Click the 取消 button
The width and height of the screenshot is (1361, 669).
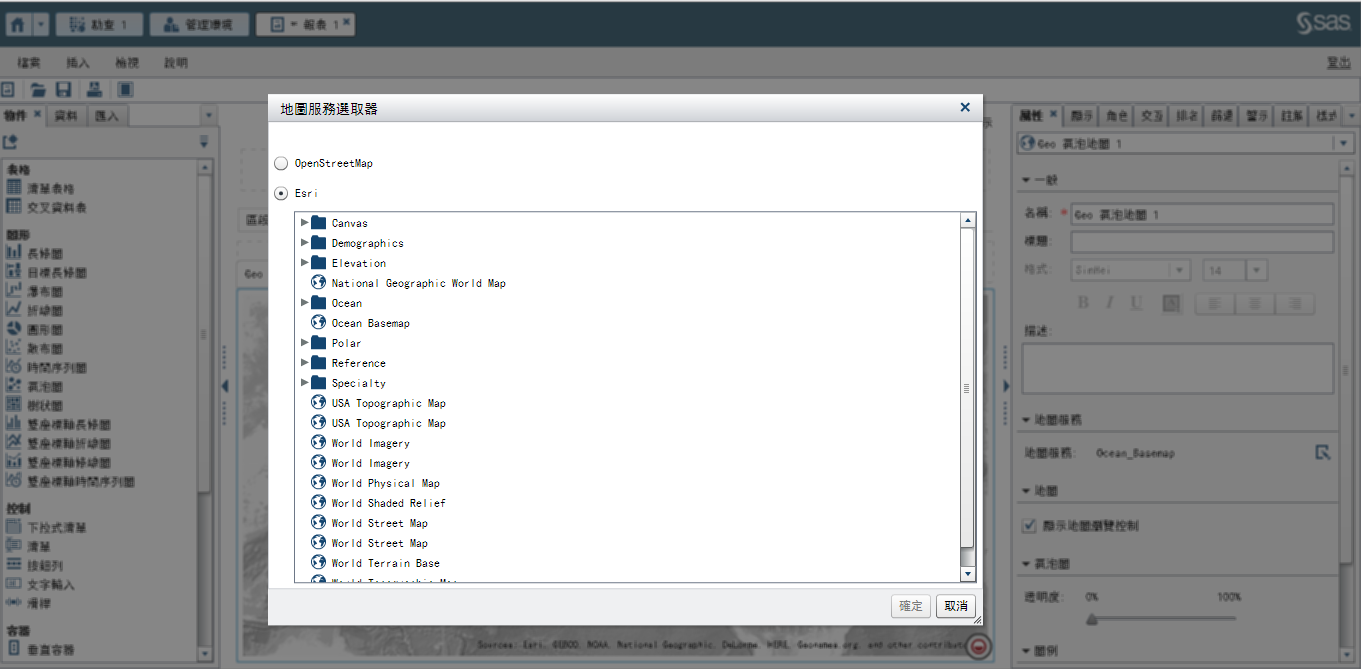(955, 606)
